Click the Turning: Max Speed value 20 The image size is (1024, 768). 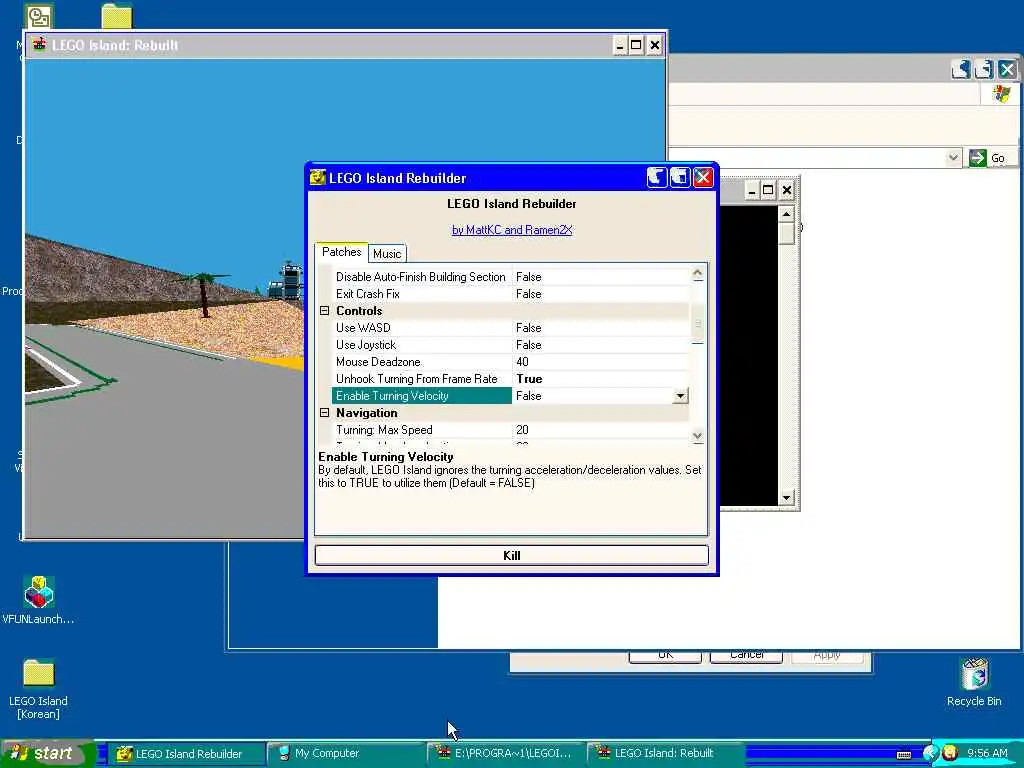click(x=522, y=430)
